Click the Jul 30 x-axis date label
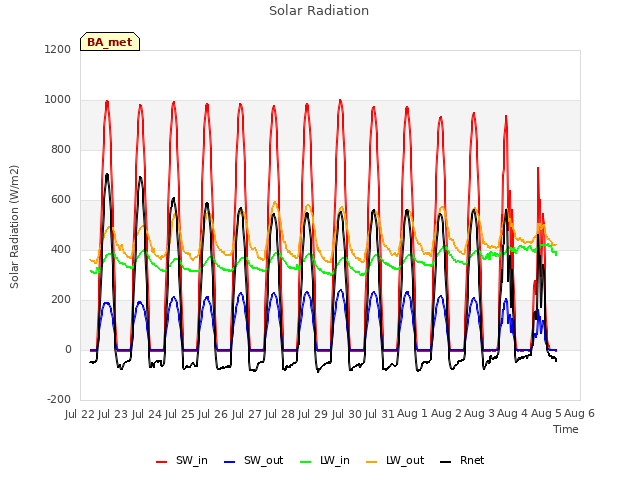The height and width of the screenshot is (480, 640). [347, 414]
